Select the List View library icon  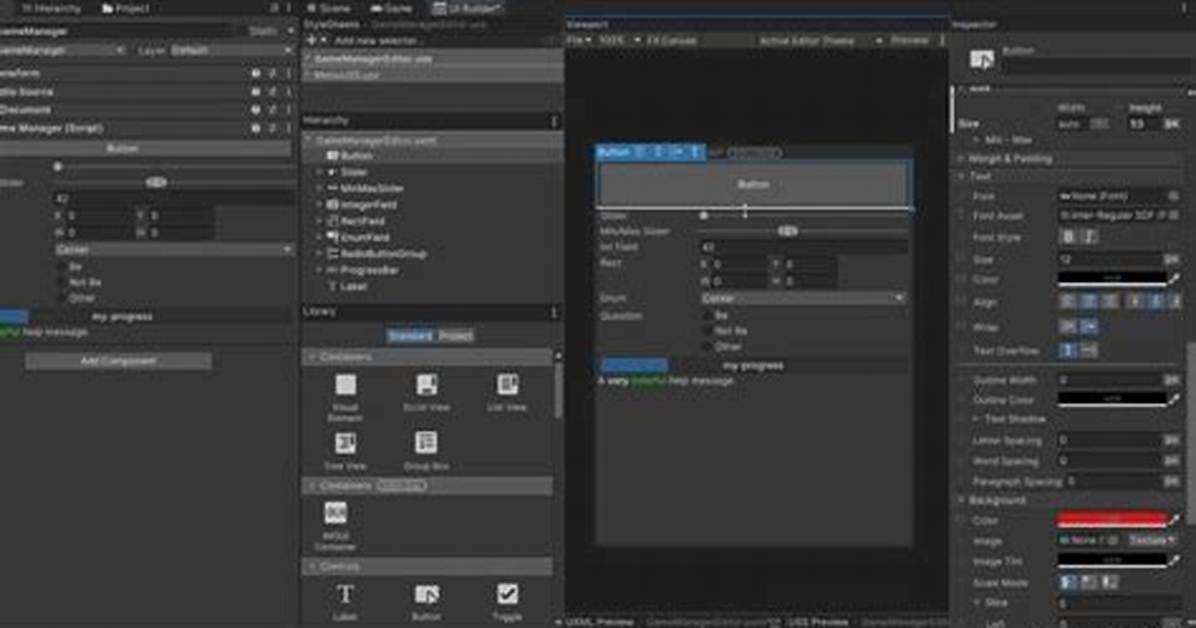[x=507, y=384]
